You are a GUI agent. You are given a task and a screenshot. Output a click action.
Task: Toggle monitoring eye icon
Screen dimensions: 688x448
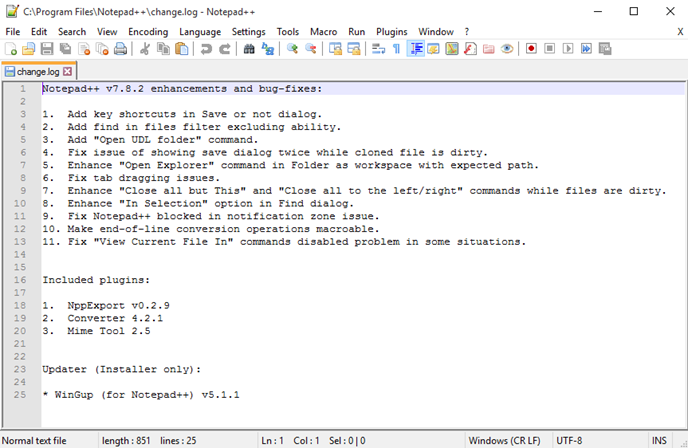point(507,49)
